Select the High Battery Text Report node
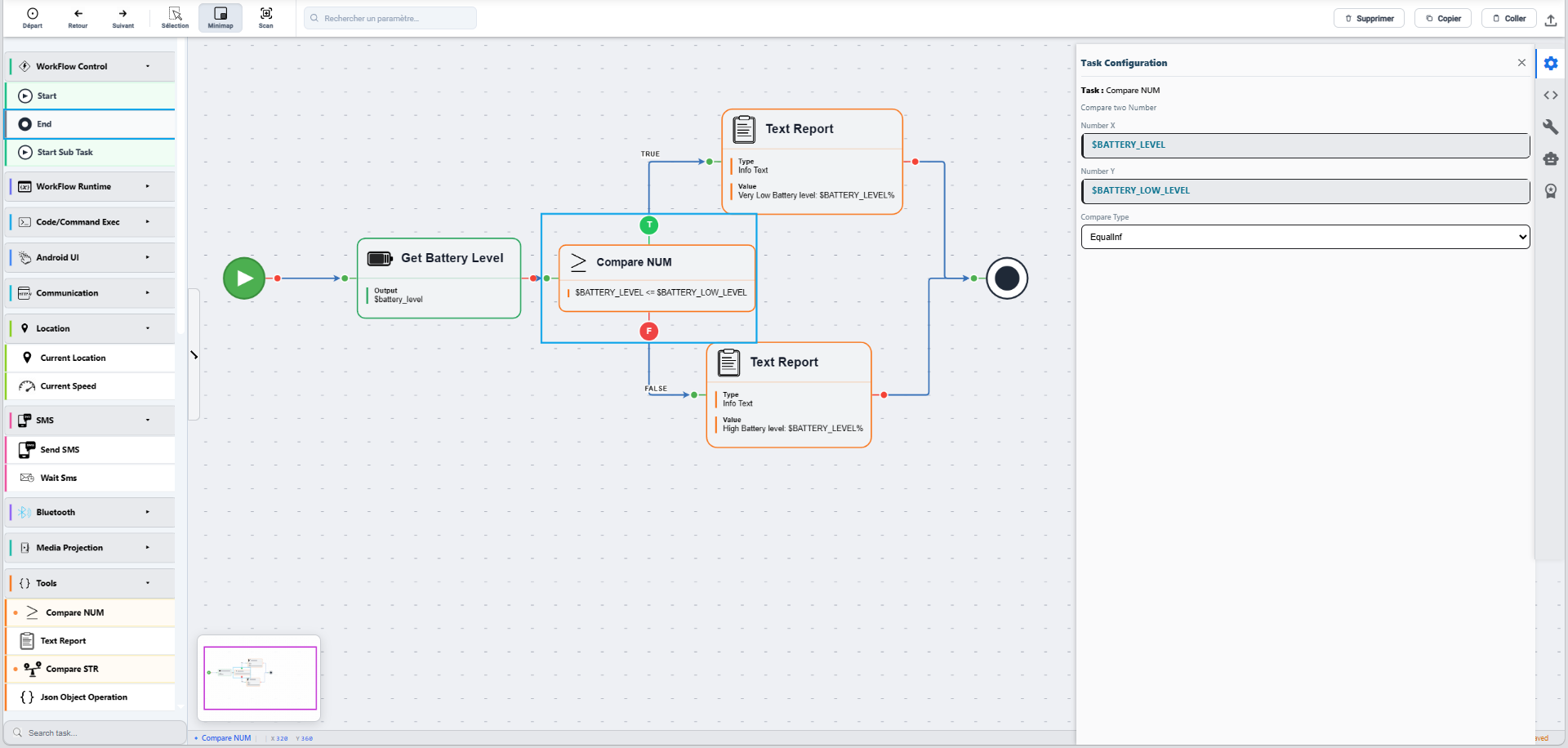1568x748 pixels. pos(789,394)
